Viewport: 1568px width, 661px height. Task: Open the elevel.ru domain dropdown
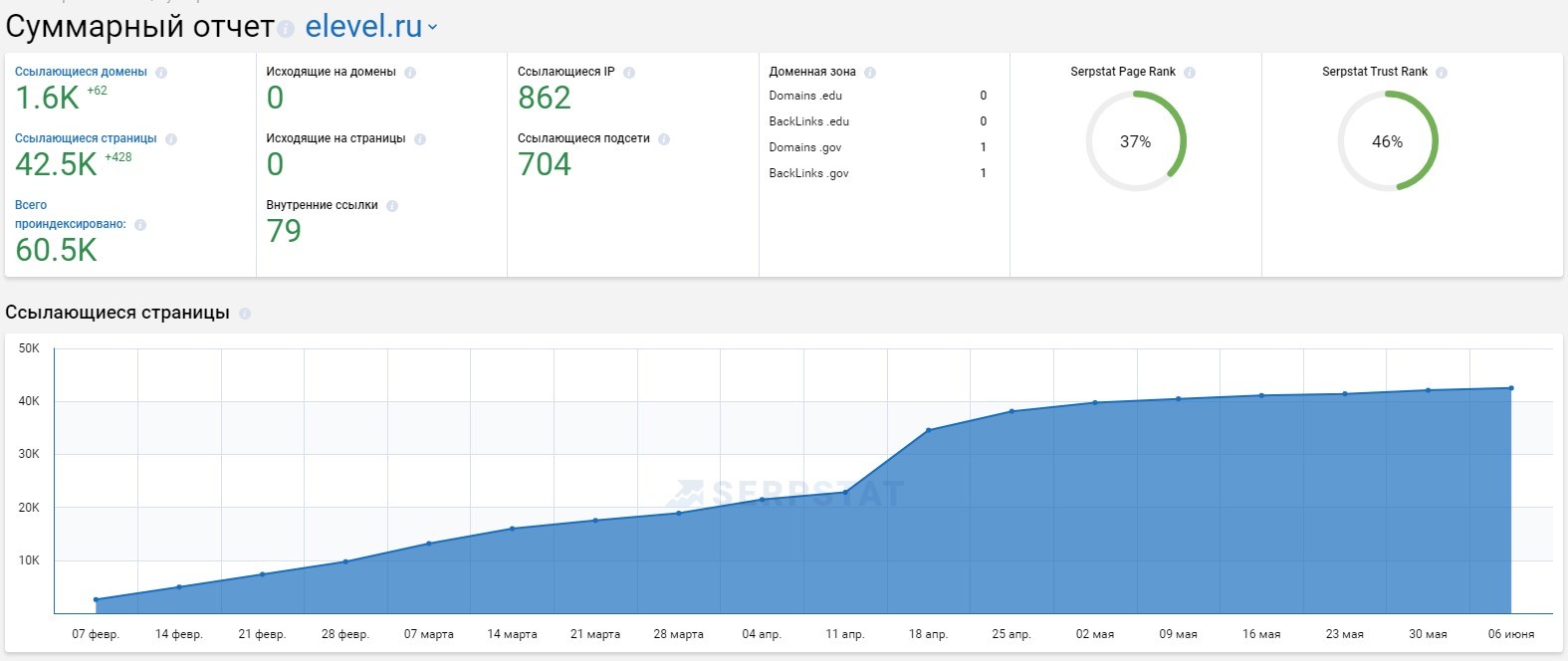tap(370, 27)
